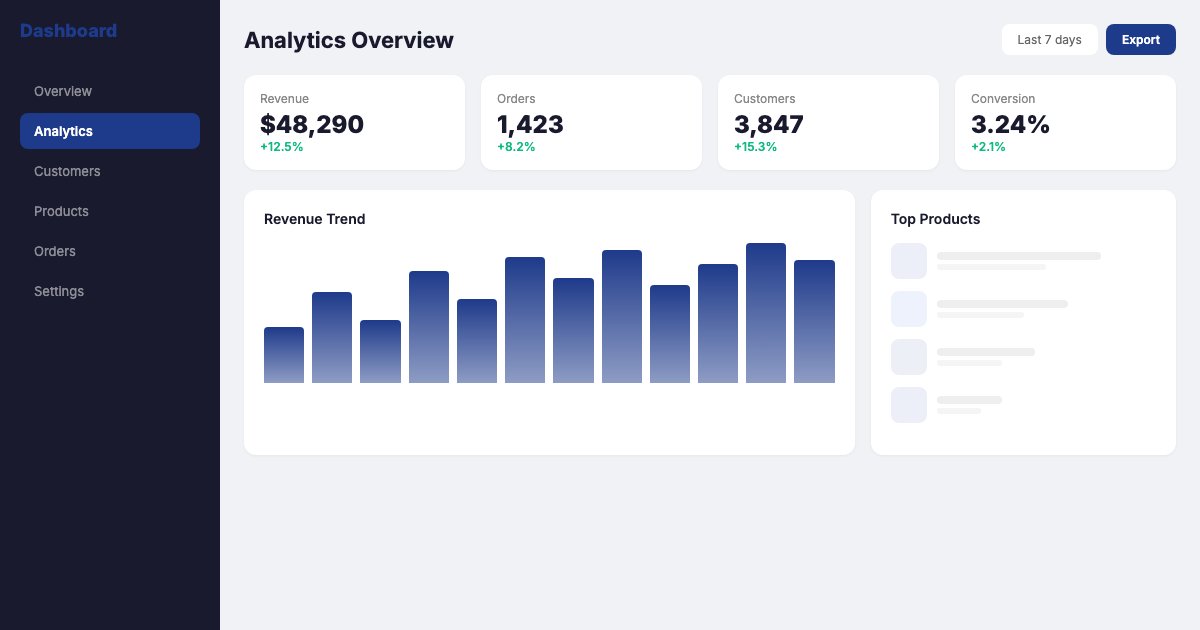The width and height of the screenshot is (1200, 630).
Task: Select the second Top Products thumbnail
Action: pos(909,309)
